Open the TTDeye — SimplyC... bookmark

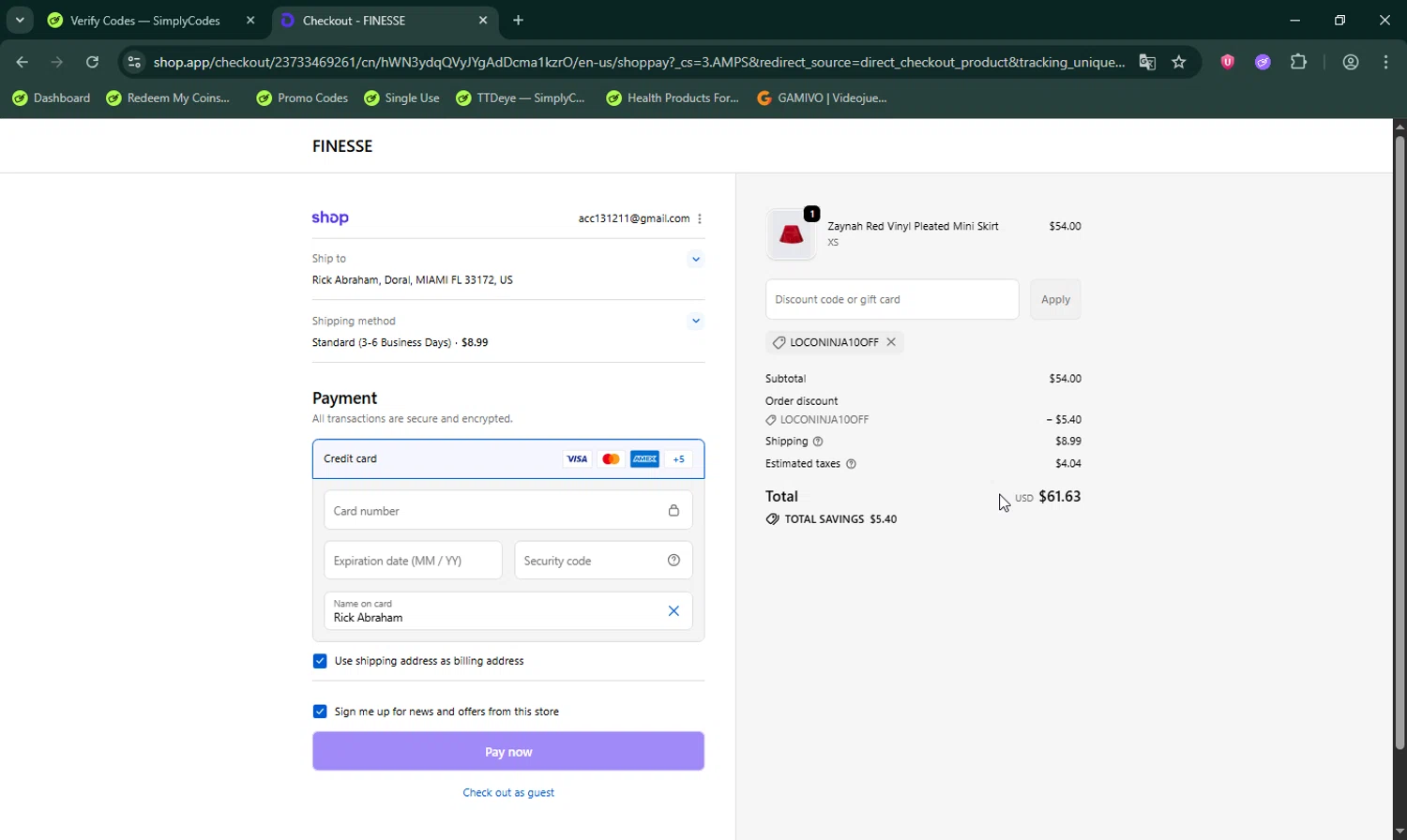pyautogui.click(x=520, y=97)
